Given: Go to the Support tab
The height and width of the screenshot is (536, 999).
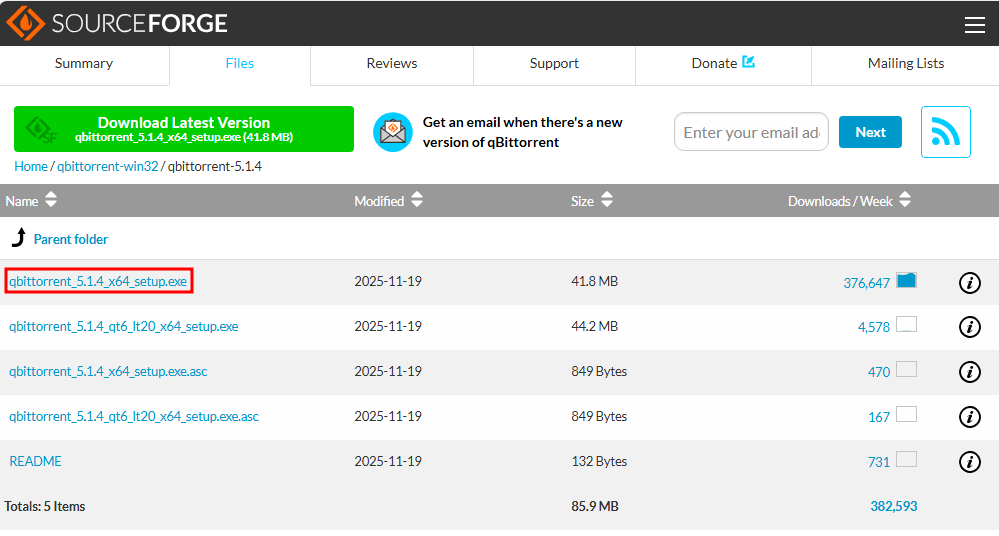Looking at the screenshot, I should coord(554,64).
